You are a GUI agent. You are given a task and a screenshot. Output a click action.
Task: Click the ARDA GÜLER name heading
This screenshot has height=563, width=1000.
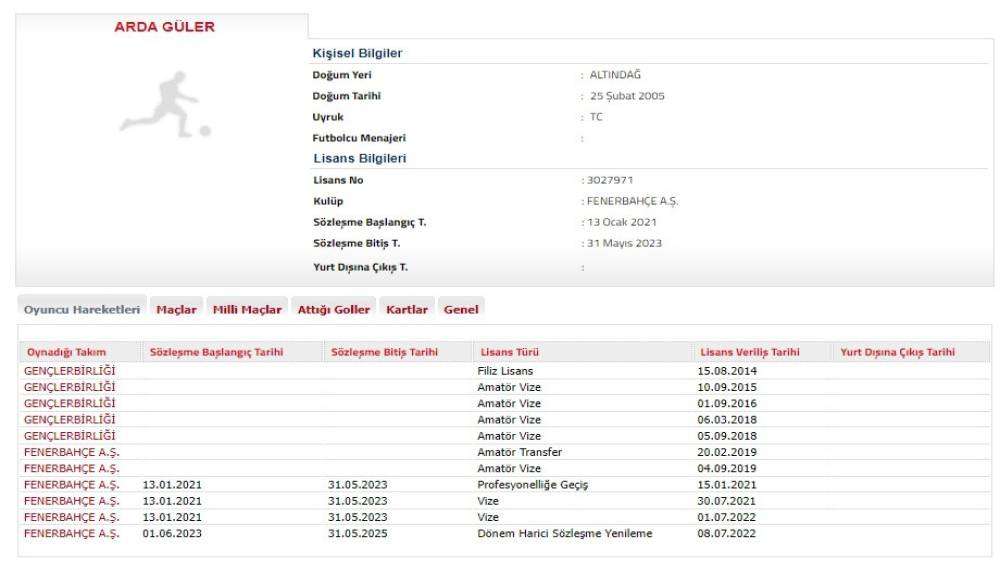pos(162,27)
